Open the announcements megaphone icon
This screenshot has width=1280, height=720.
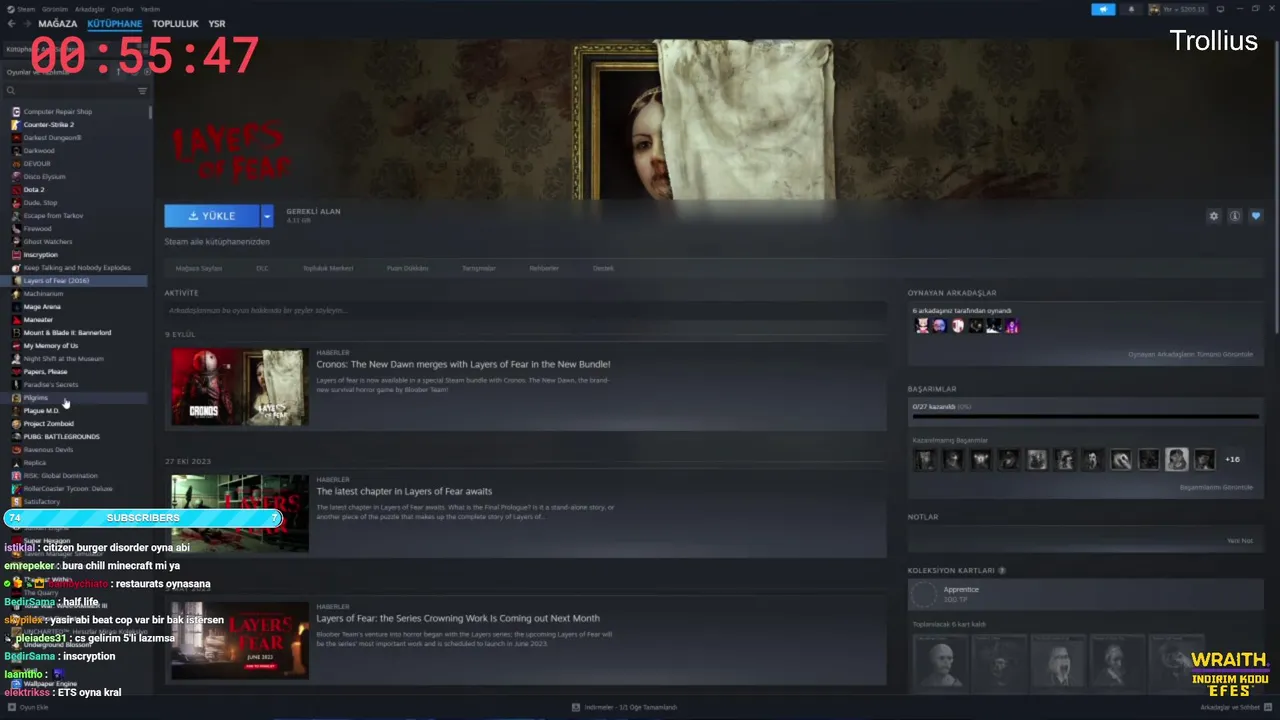coord(1103,9)
